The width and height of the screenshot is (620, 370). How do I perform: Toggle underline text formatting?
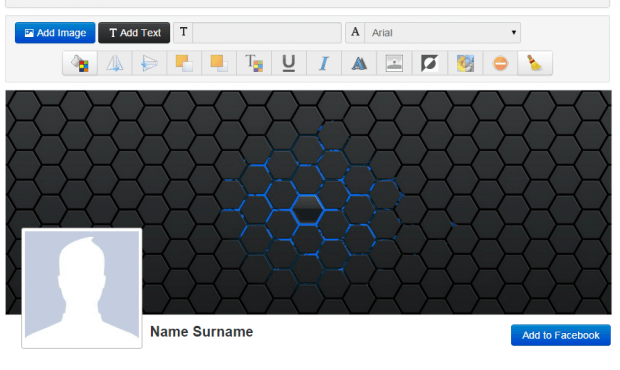[289, 63]
